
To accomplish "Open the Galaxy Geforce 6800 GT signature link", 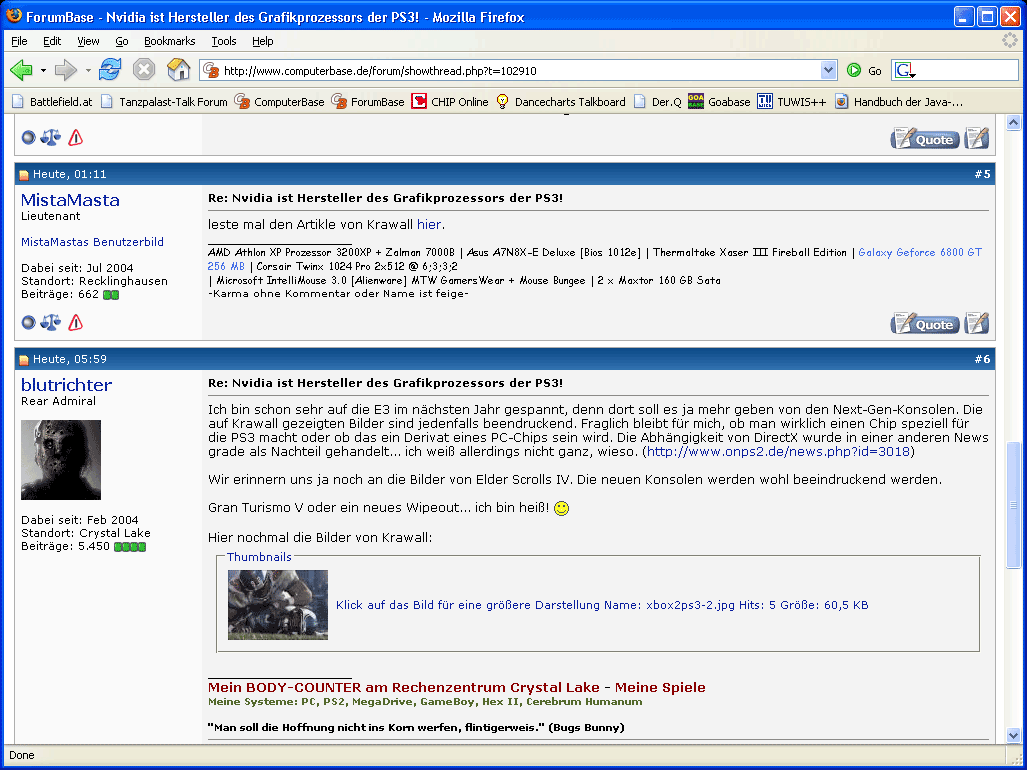I will 920,252.
